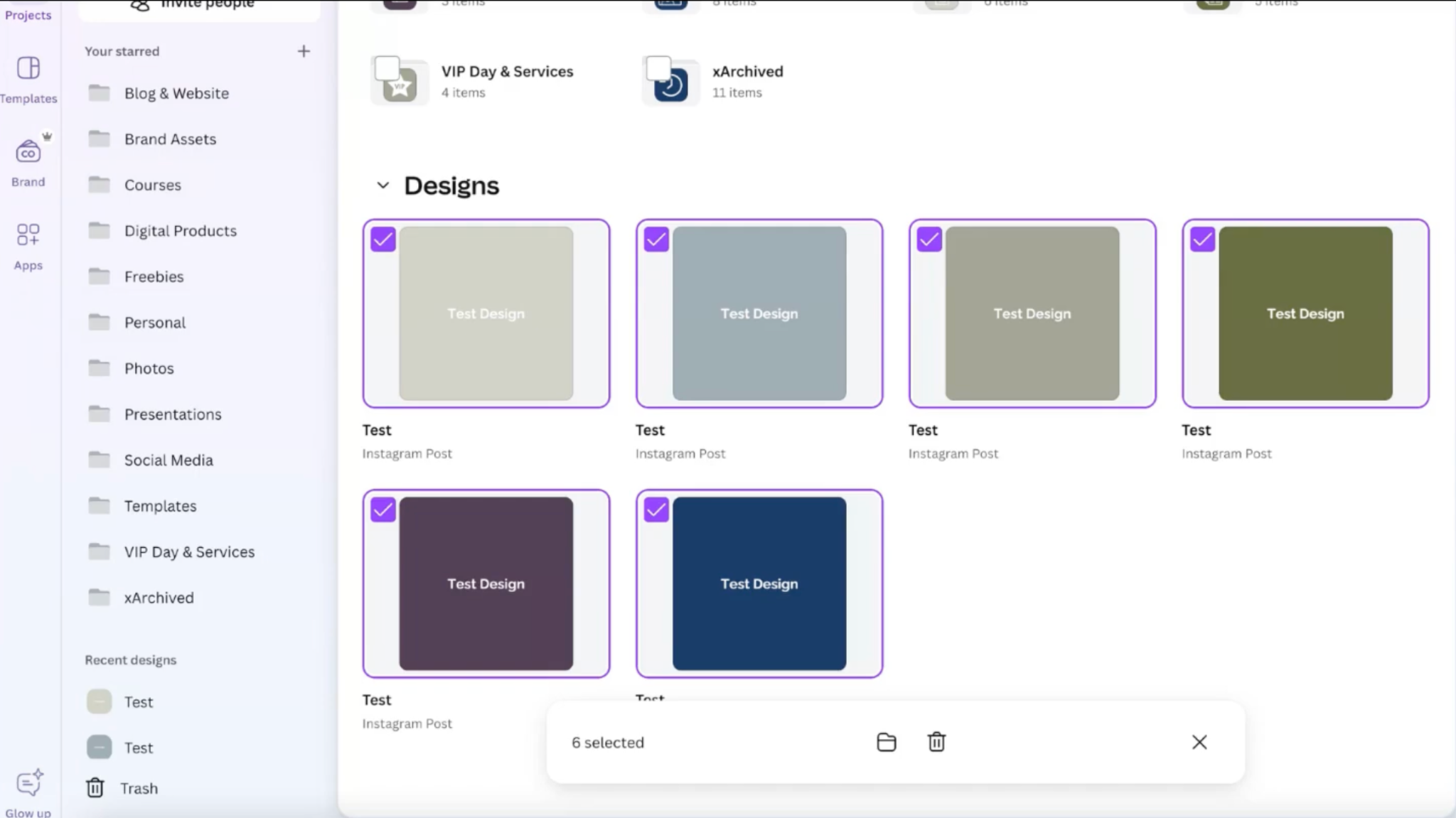1456x818 pixels.
Task: Click the Projects label in left rail
Action: point(28,15)
